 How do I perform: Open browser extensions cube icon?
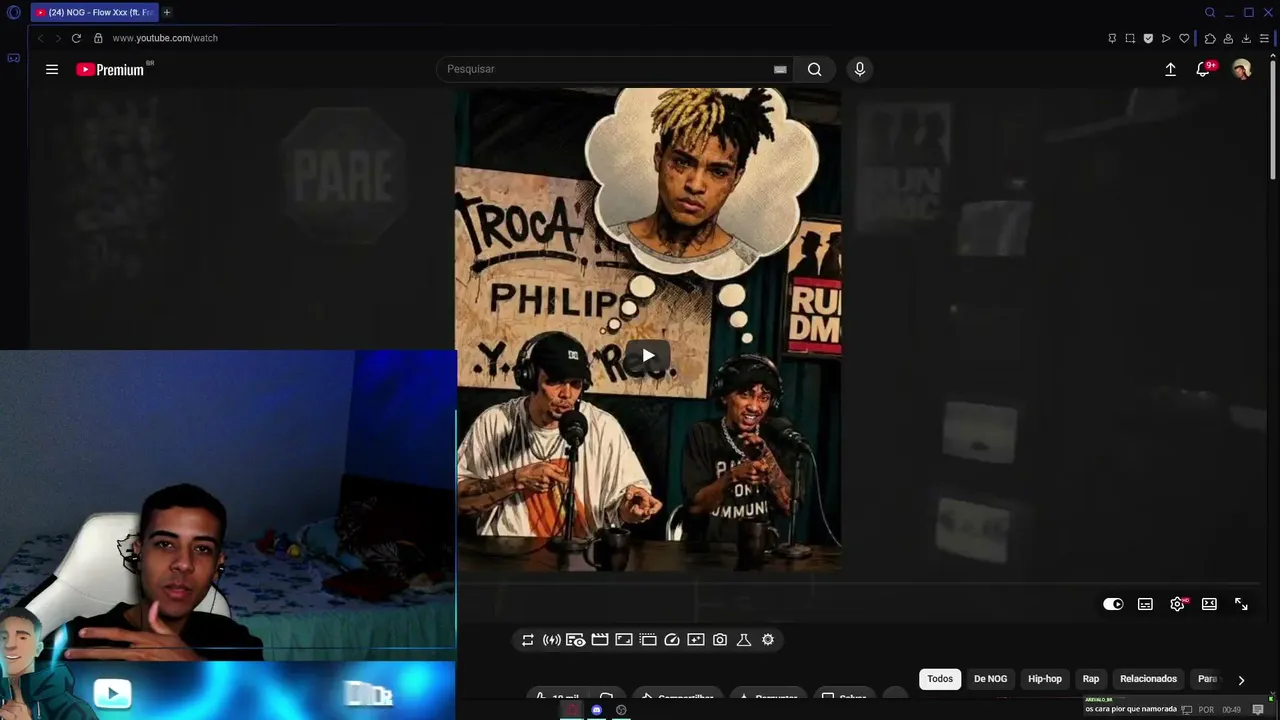tap(1210, 38)
